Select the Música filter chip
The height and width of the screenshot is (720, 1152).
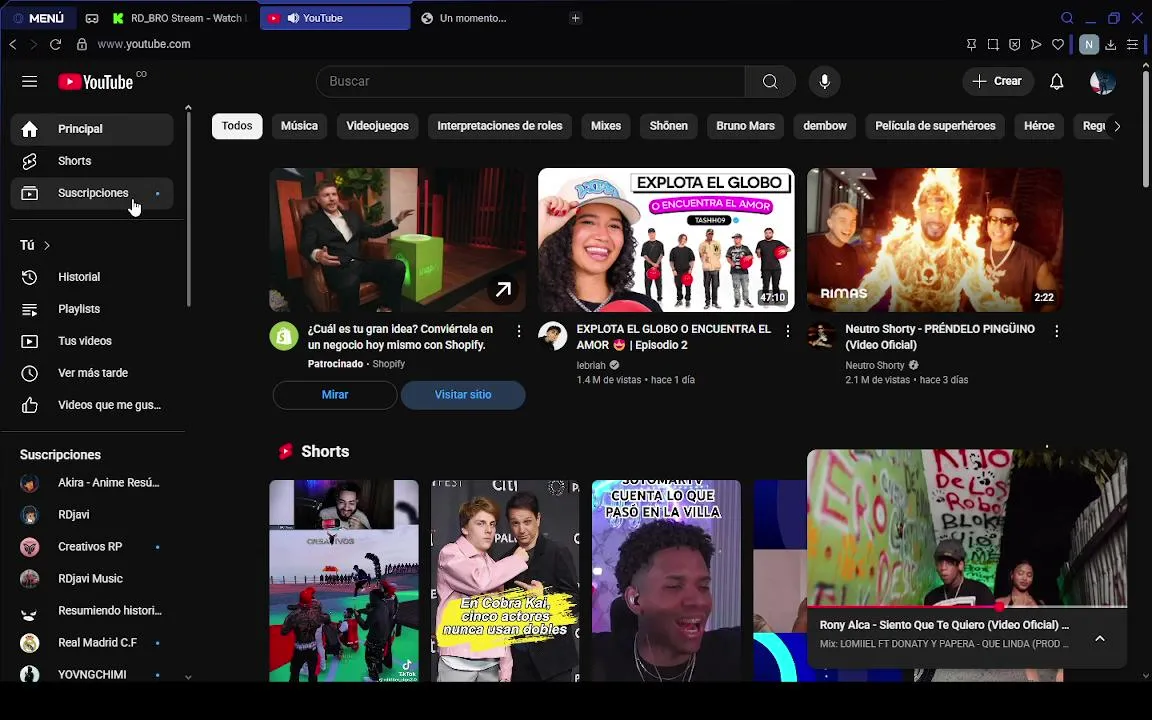coord(299,126)
